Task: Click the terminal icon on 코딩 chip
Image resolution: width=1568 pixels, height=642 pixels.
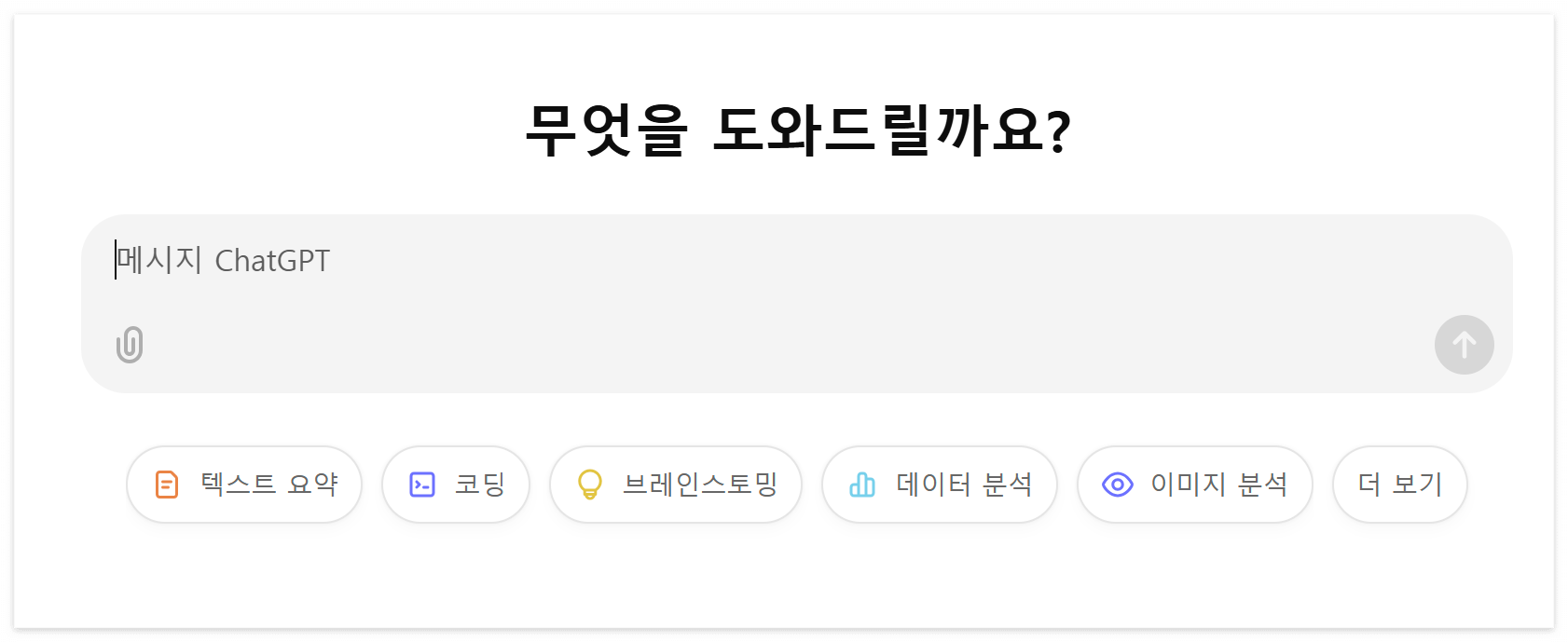Action: (x=422, y=484)
